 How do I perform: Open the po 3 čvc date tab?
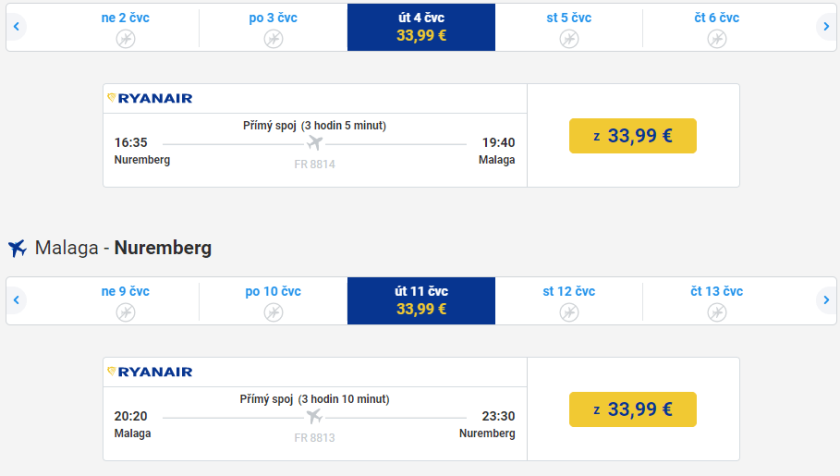click(x=273, y=27)
